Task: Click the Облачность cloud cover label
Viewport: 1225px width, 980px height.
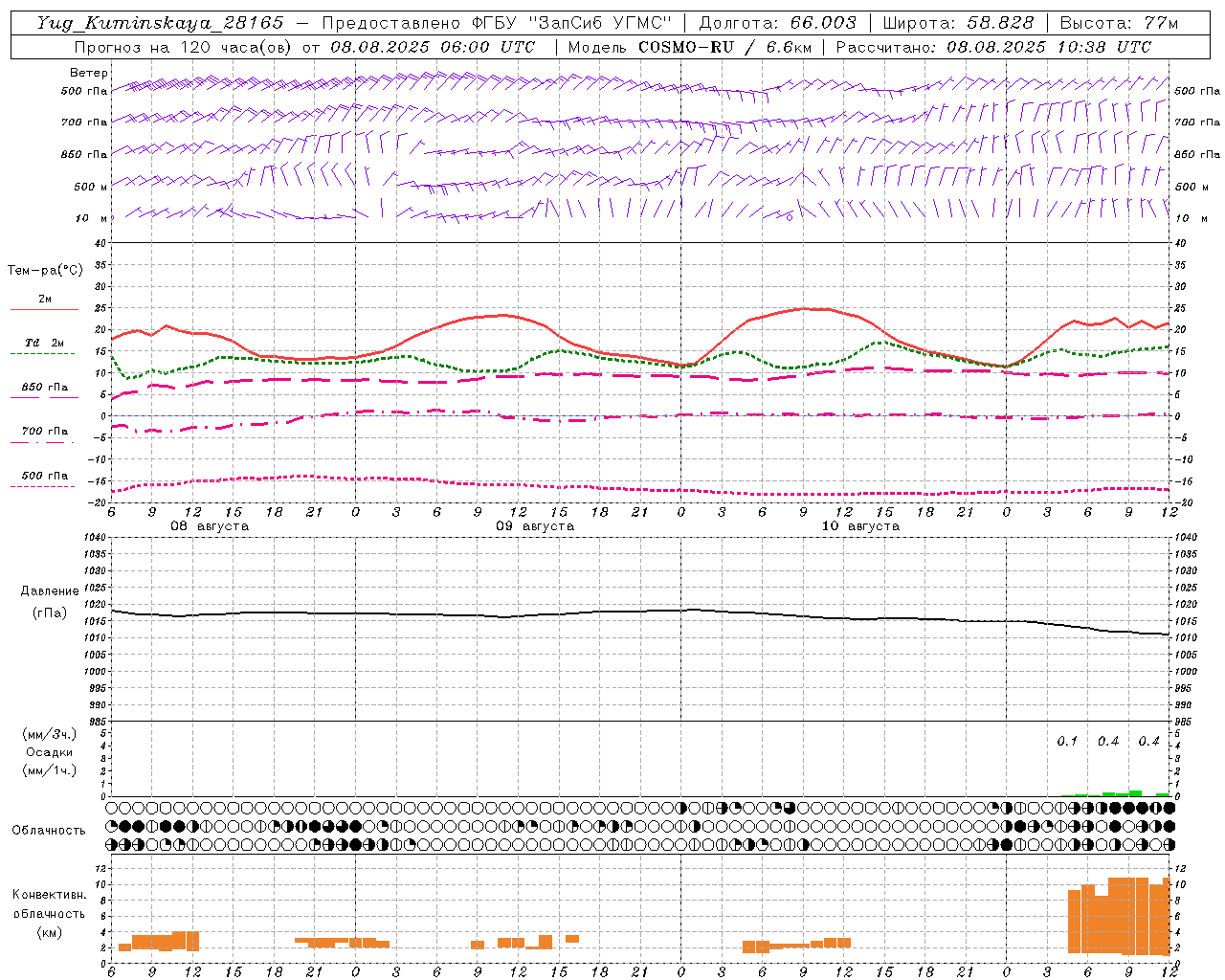Action: pos(49,830)
